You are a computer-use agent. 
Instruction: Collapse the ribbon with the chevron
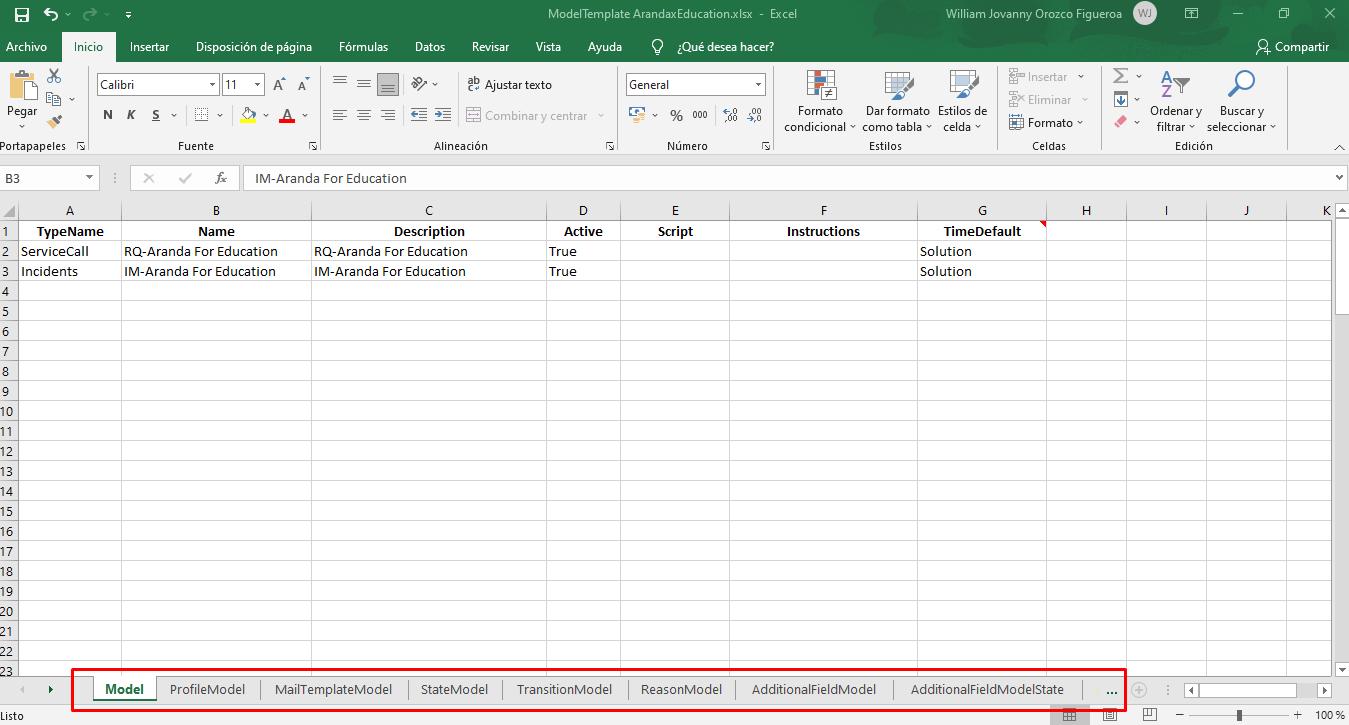pyautogui.click(x=1338, y=146)
